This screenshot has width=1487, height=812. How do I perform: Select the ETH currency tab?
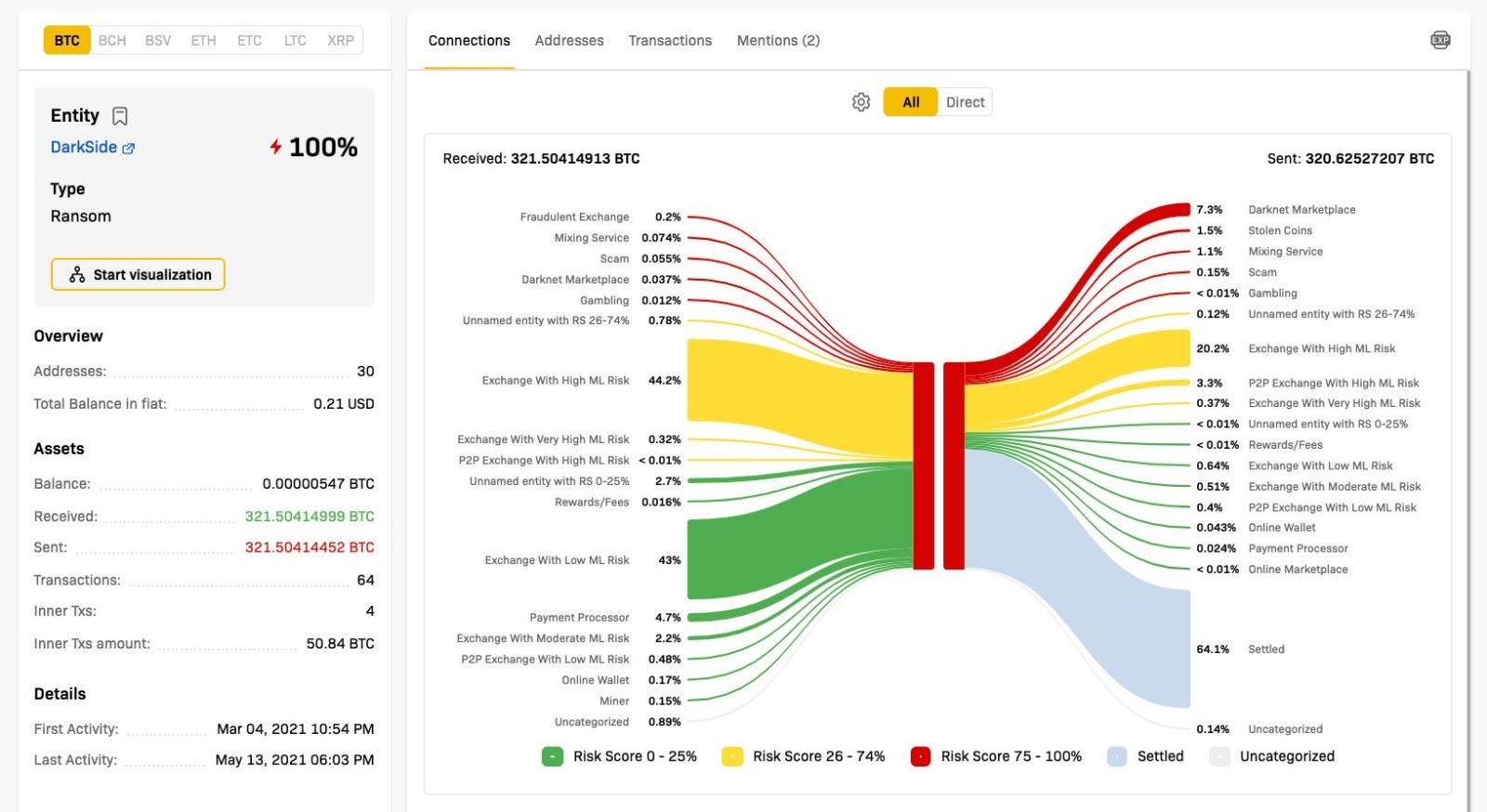click(203, 41)
